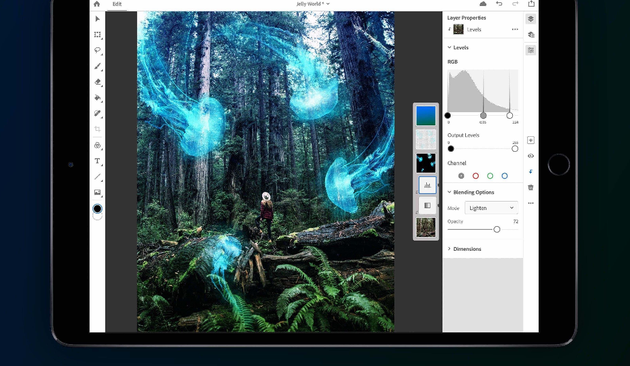Select the Spot Healing brush tool
The image size is (630, 366).
97,114
